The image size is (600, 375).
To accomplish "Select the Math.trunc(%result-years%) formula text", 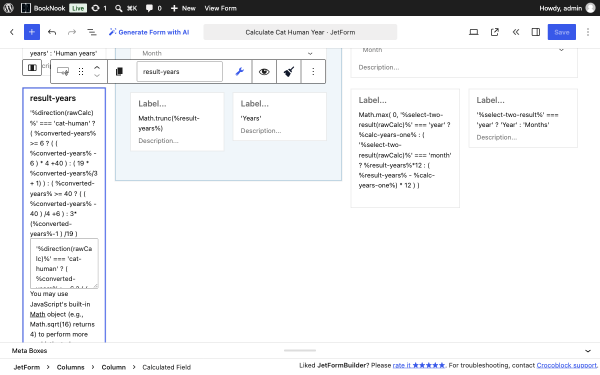I will 169,123.
